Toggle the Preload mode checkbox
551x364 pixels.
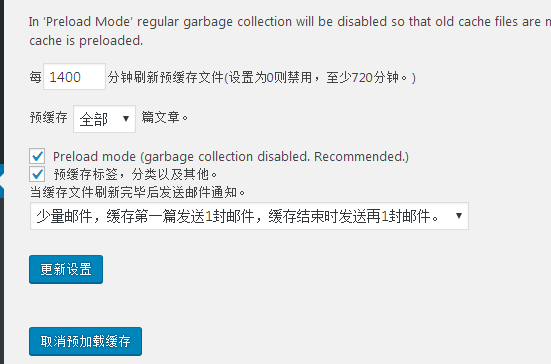coord(37,156)
